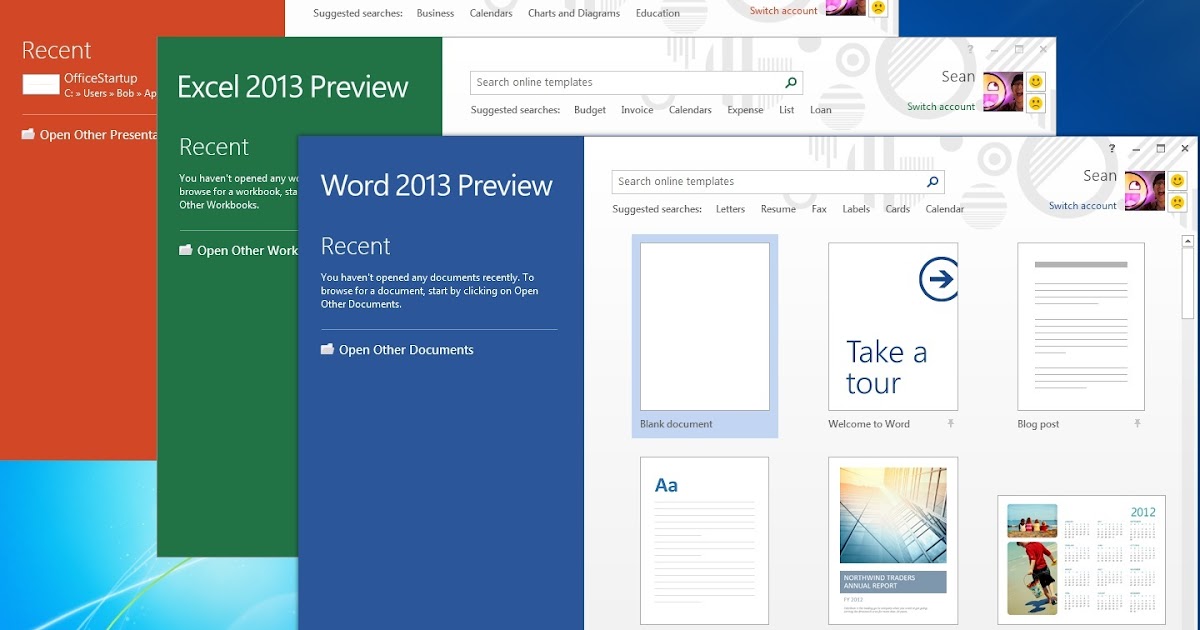
Task: Select Fax suggested search in Word
Action: [819, 209]
